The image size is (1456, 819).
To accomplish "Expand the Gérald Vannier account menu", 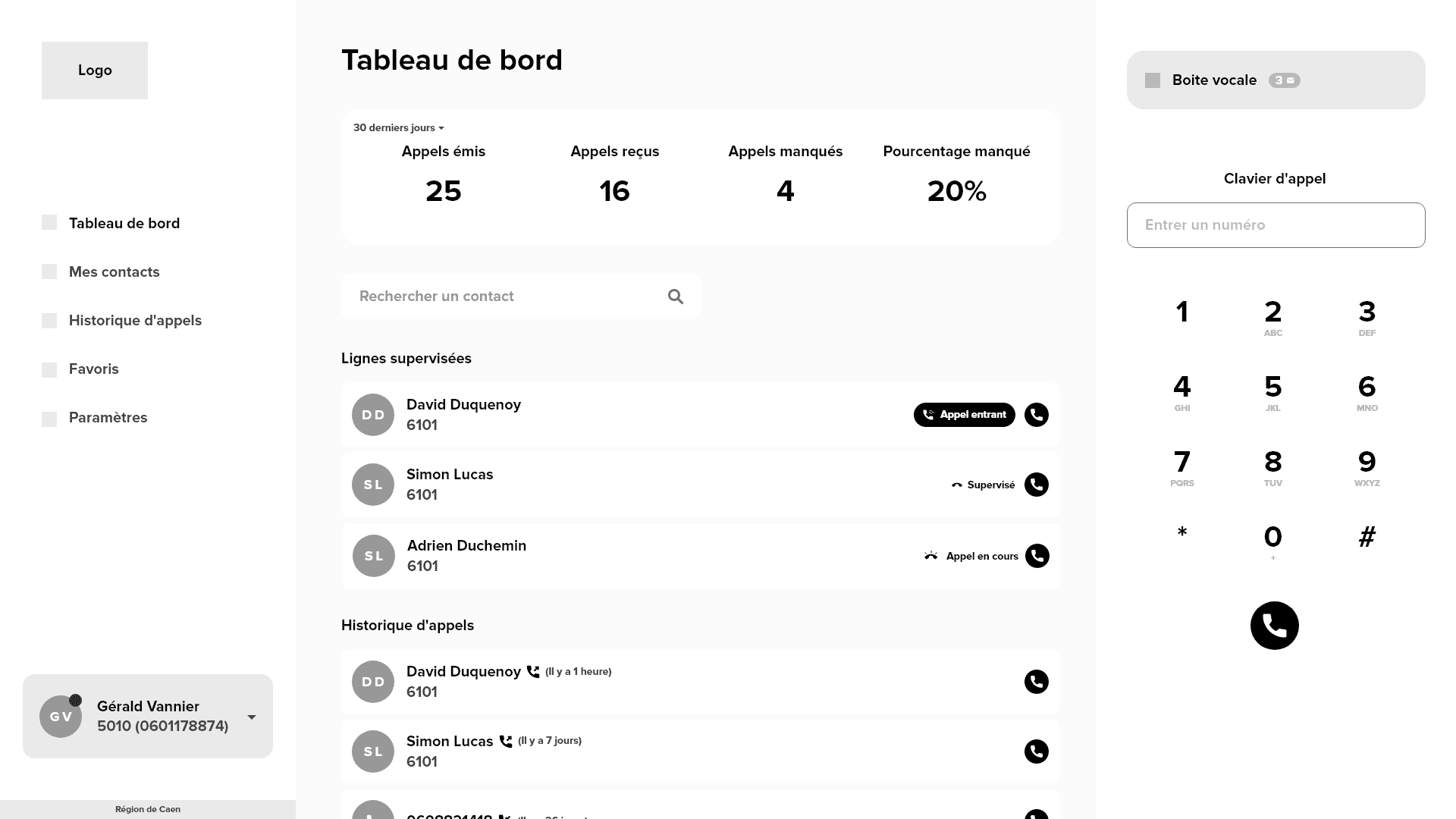I will coord(251,717).
